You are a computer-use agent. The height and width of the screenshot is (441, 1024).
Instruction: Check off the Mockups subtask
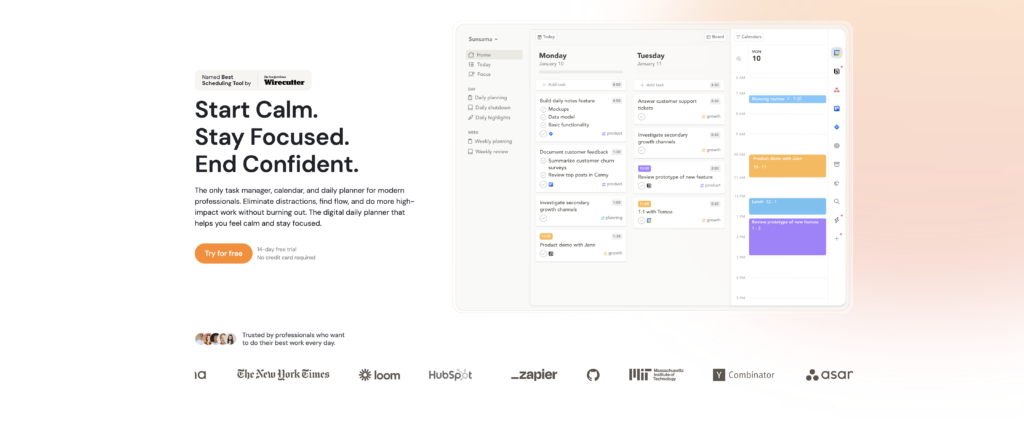coord(543,109)
